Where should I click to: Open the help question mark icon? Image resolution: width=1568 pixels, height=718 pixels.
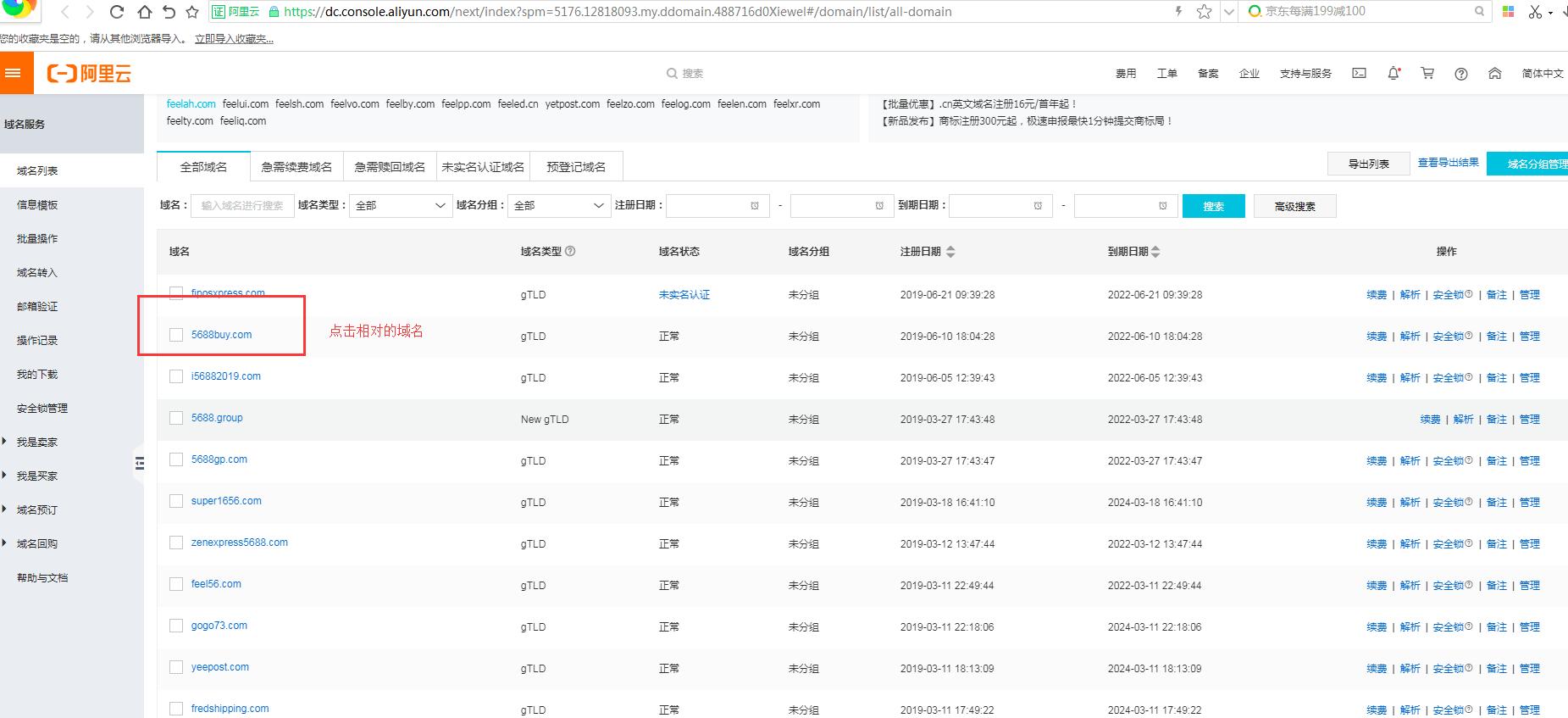pos(1461,74)
